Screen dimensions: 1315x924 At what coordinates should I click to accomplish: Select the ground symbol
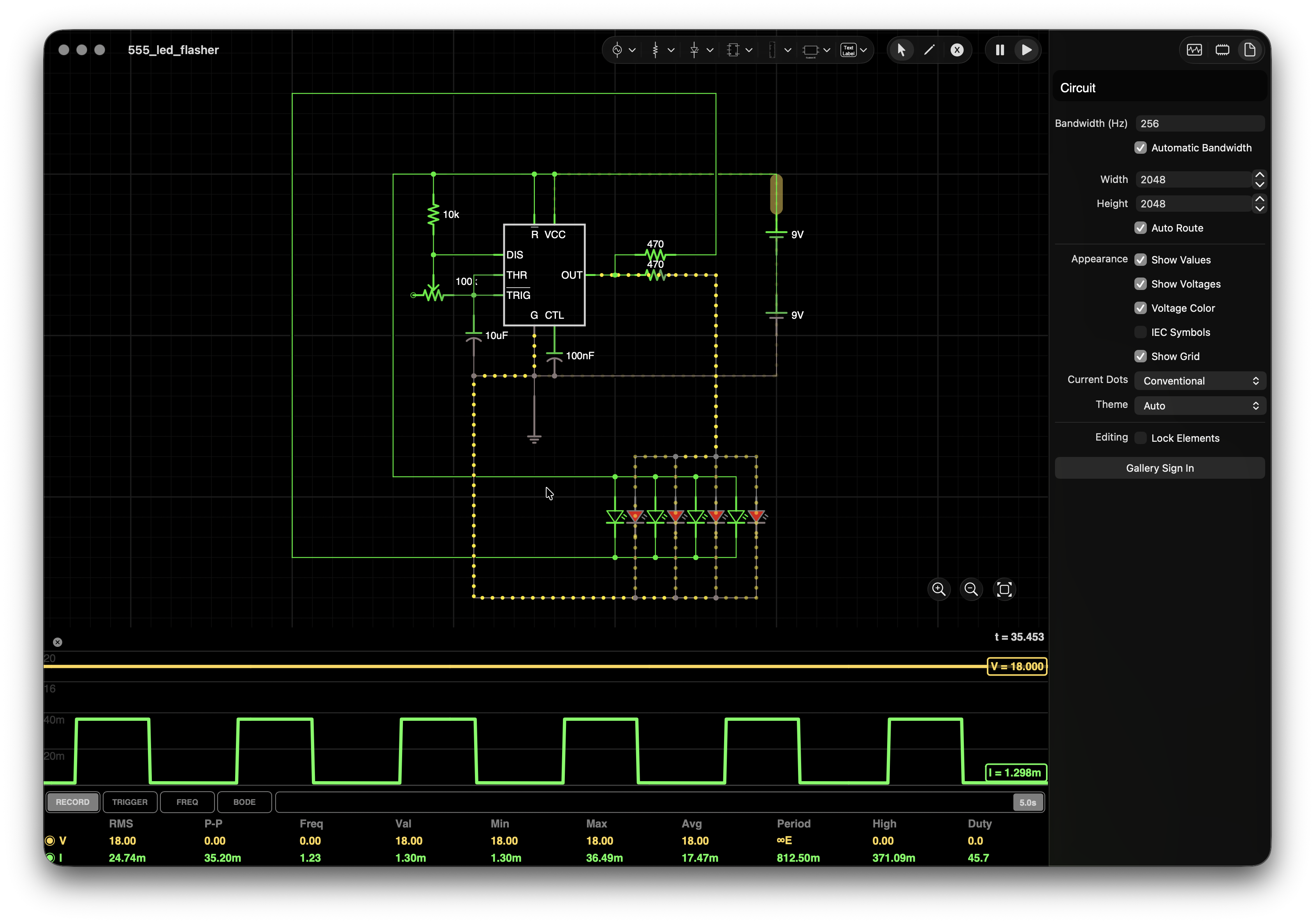534,439
